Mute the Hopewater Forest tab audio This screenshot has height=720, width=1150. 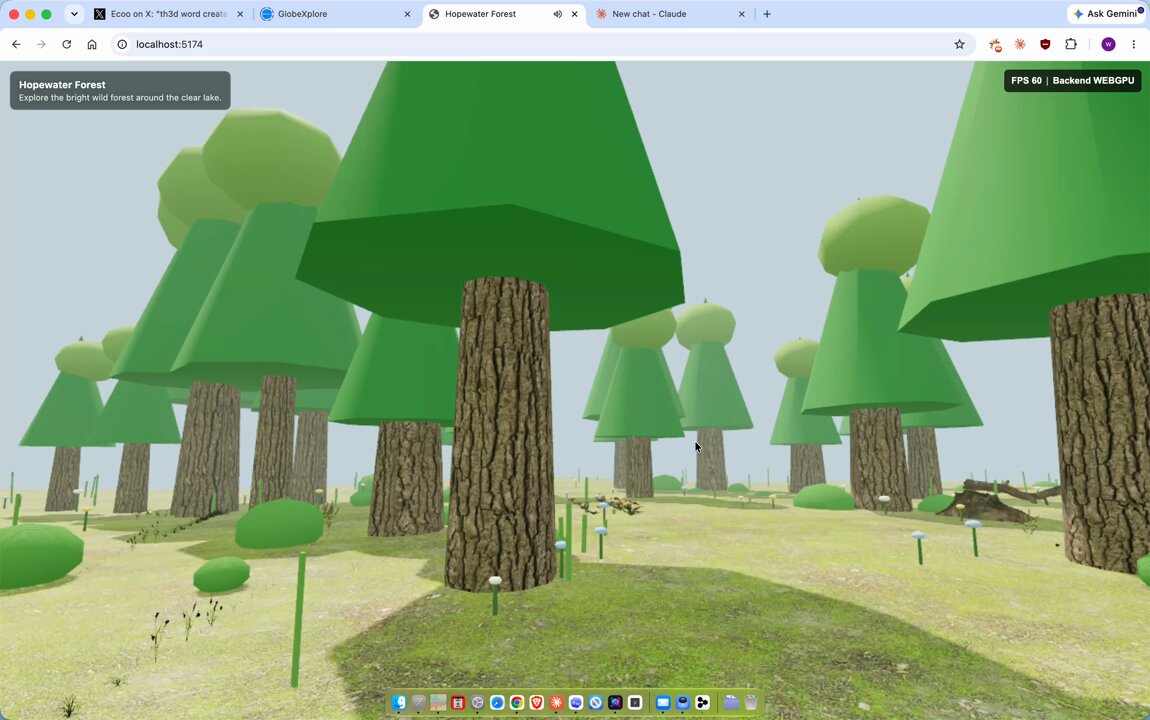coord(557,14)
